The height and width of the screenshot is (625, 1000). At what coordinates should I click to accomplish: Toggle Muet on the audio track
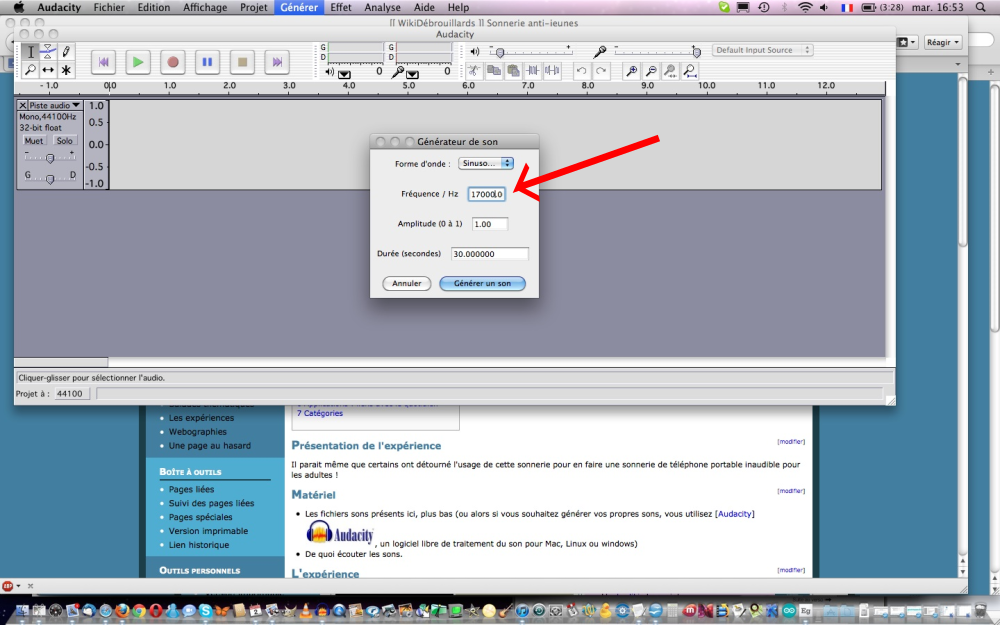pos(34,141)
